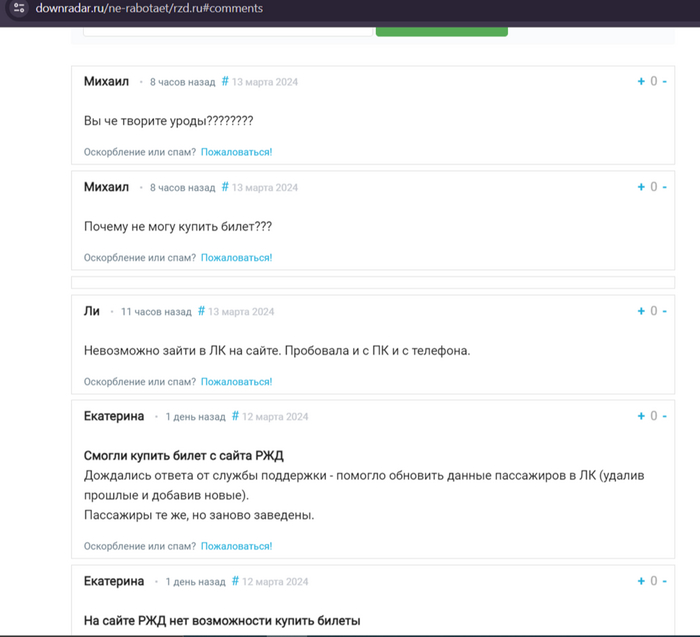Downvote Михаил's "Вы че творите" comment
700x637 pixels.
coord(665,82)
